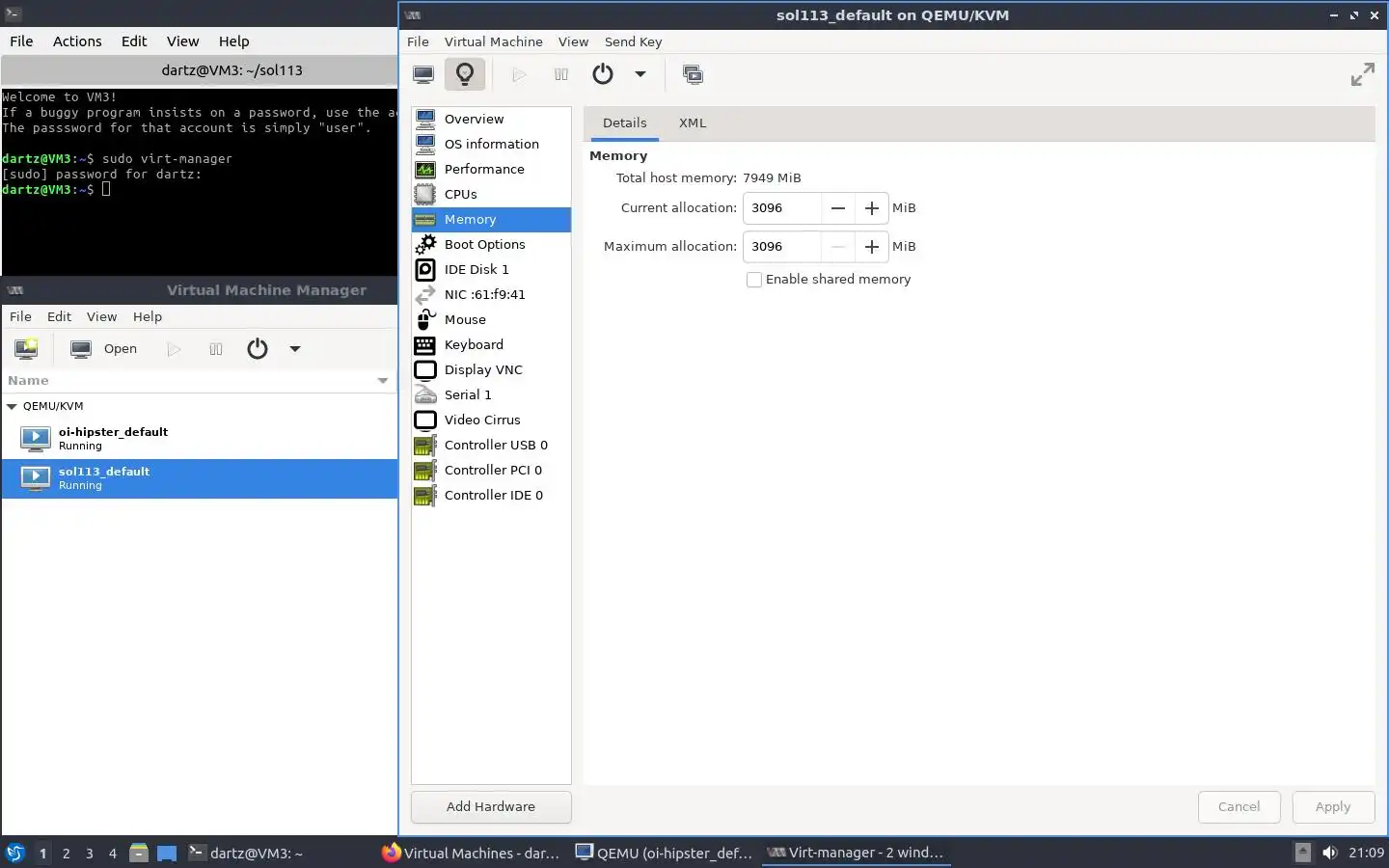Open File menu in sol113 window
Viewport: 1389px width, 868px height.
click(x=418, y=41)
